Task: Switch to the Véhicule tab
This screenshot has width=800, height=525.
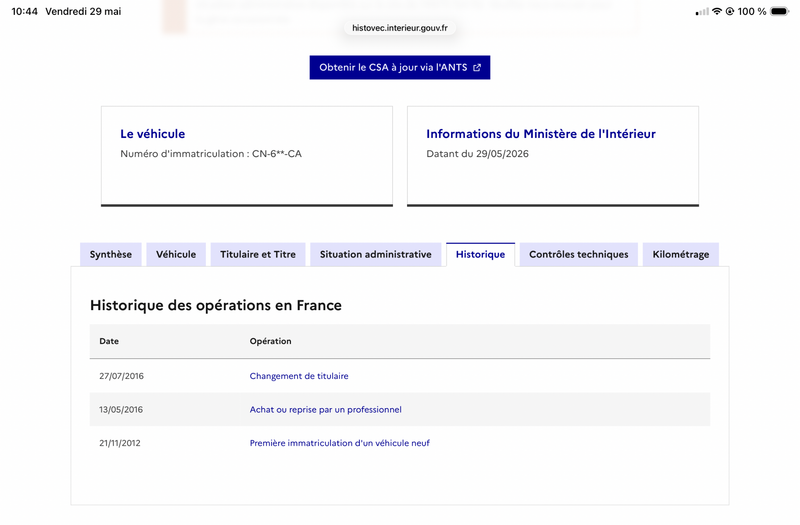Action: tap(176, 254)
